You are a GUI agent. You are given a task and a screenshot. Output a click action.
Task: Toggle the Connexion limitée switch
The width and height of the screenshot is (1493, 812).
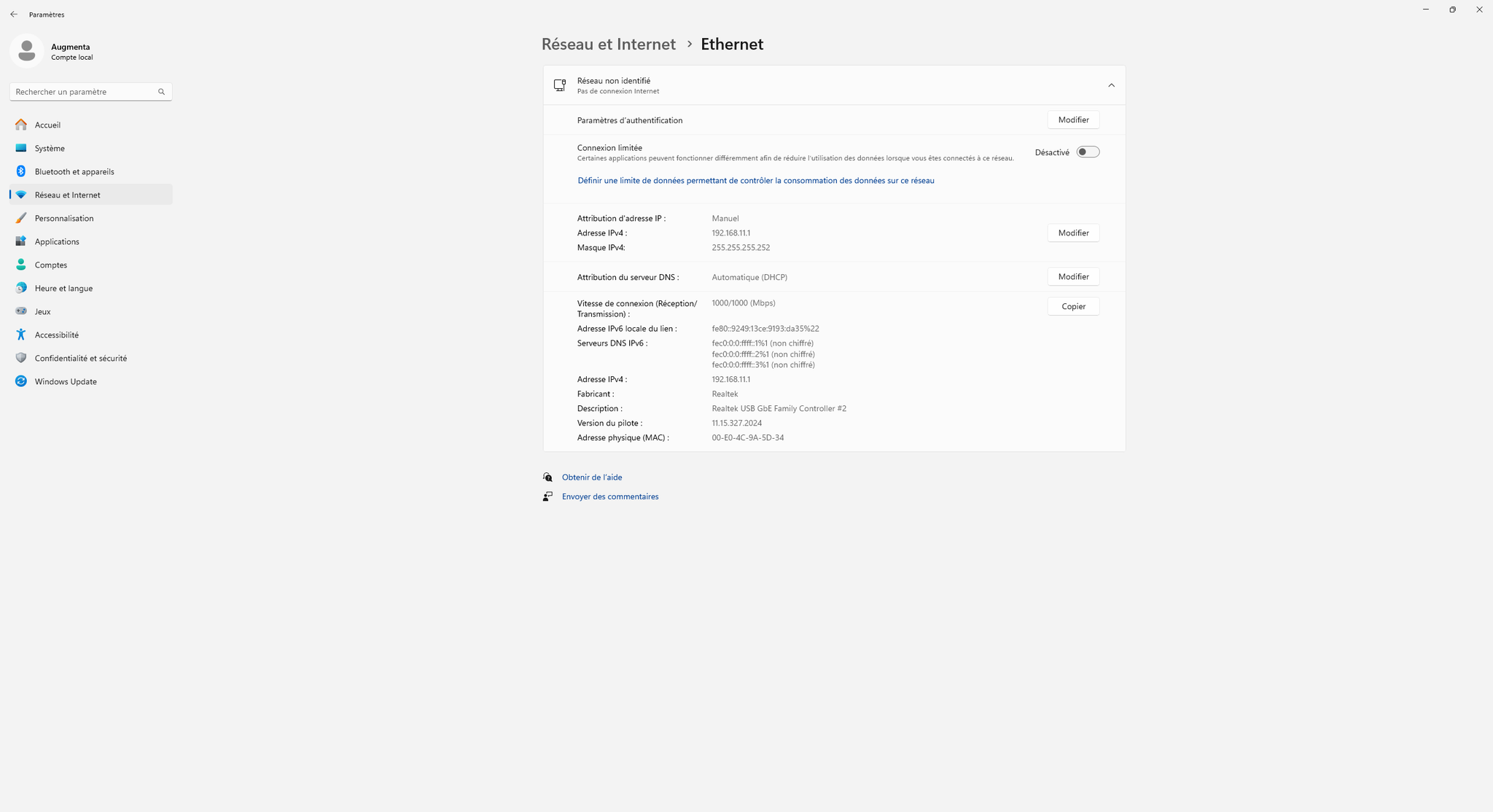[1088, 152]
